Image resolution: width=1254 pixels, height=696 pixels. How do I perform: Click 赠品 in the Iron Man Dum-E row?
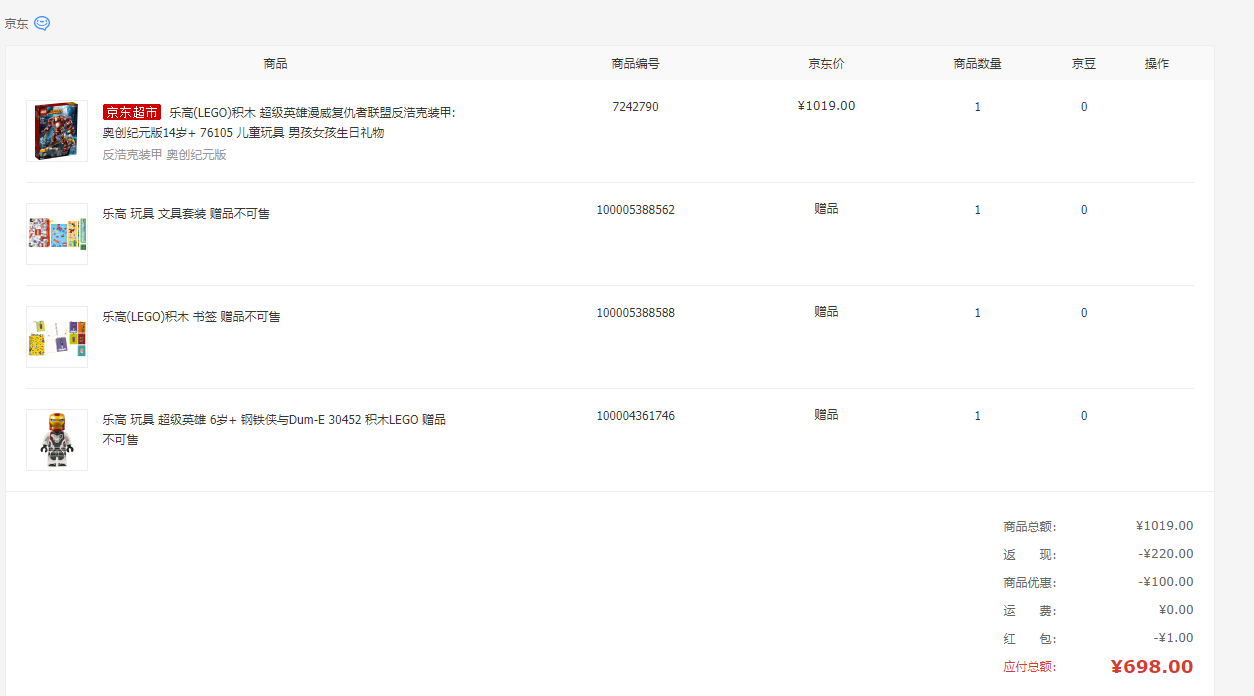coord(827,415)
